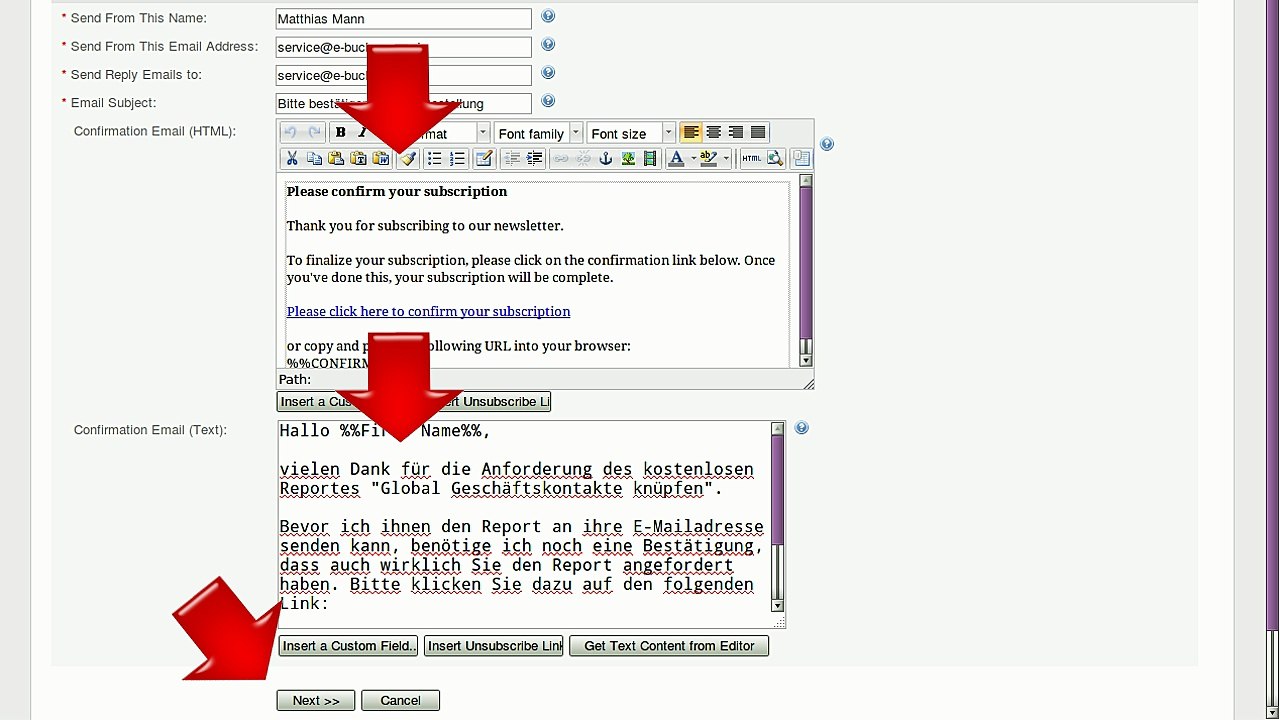Expand the highlight color picker arrow
Image resolution: width=1280 pixels, height=720 pixels.
click(x=726, y=158)
